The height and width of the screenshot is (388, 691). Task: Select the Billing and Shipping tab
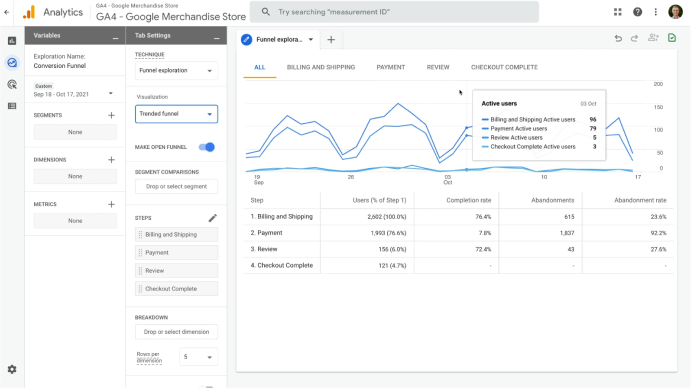[x=321, y=67]
